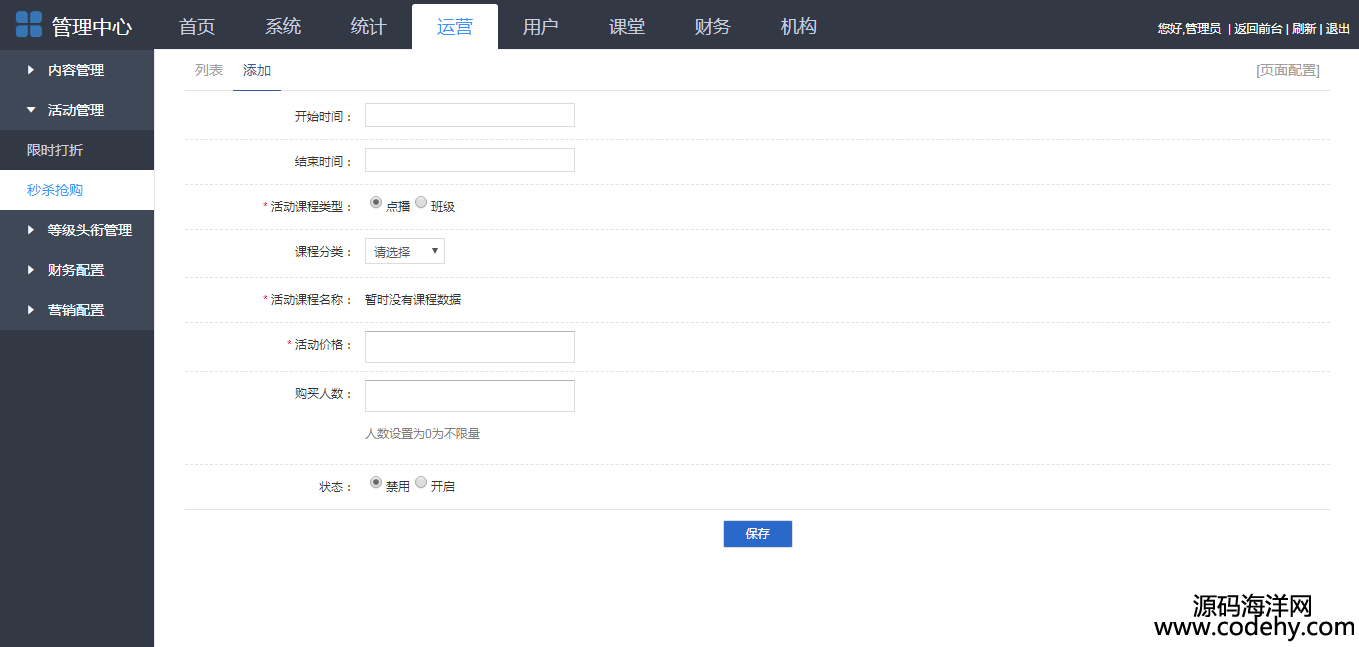Switch to the 列表 sub-tab
Screen dimensions: 1359x647
(x=209, y=70)
